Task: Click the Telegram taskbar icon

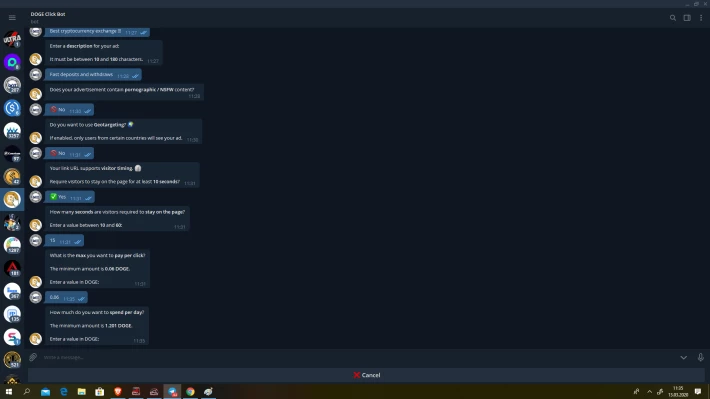Action: pyautogui.click(x=172, y=392)
